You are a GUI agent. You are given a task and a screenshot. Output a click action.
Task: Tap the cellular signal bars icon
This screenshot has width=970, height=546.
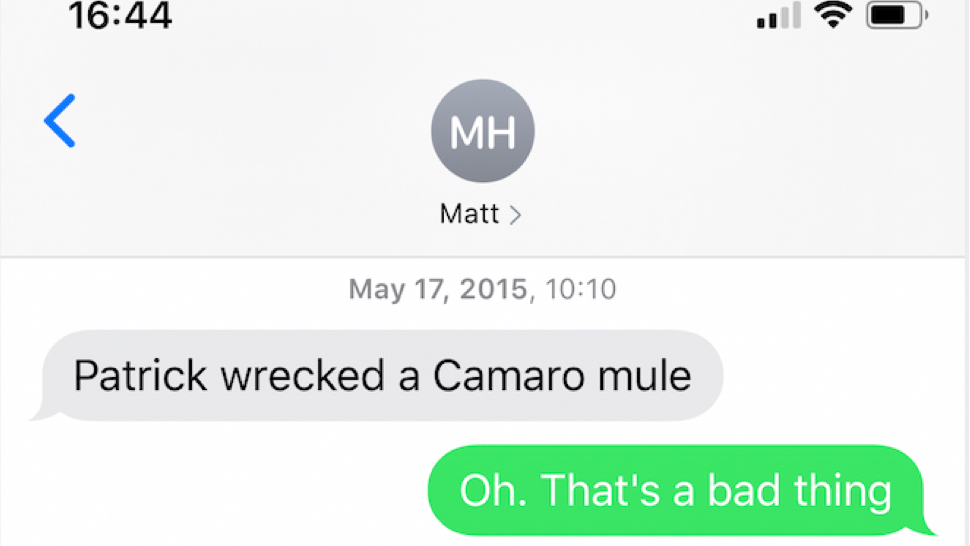[778, 15]
